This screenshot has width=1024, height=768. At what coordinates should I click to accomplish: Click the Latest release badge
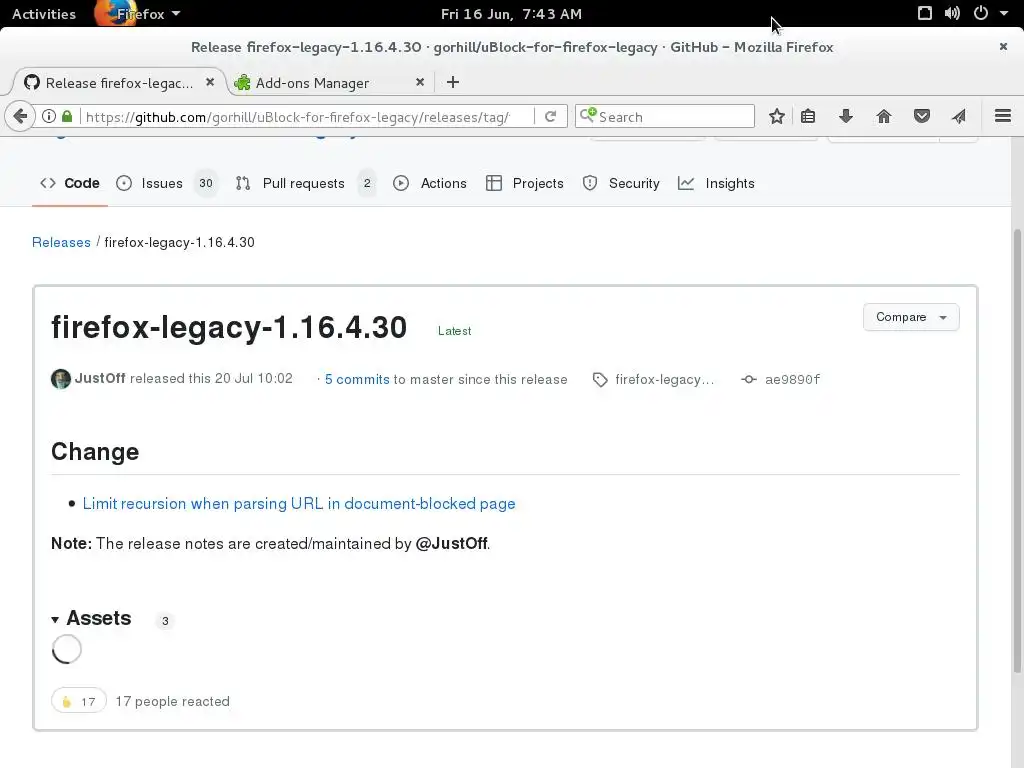click(x=455, y=331)
